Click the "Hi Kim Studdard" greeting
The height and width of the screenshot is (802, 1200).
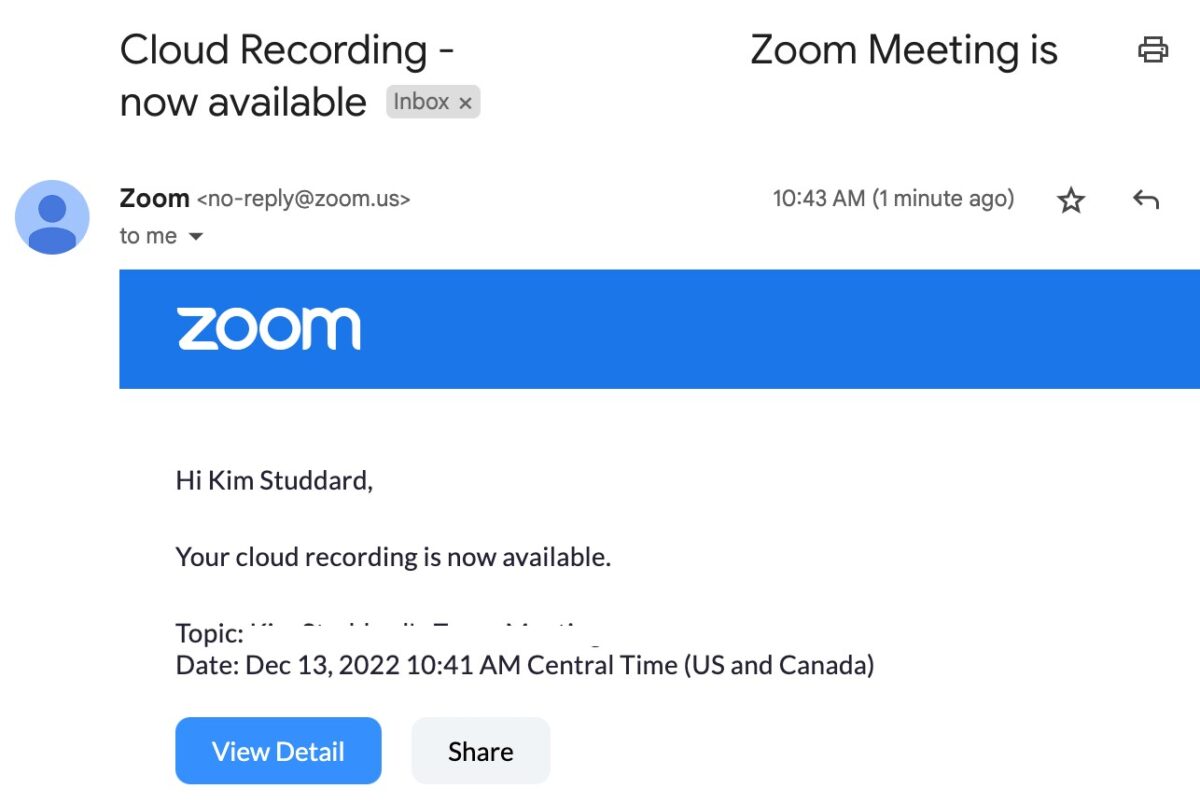coord(274,481)
